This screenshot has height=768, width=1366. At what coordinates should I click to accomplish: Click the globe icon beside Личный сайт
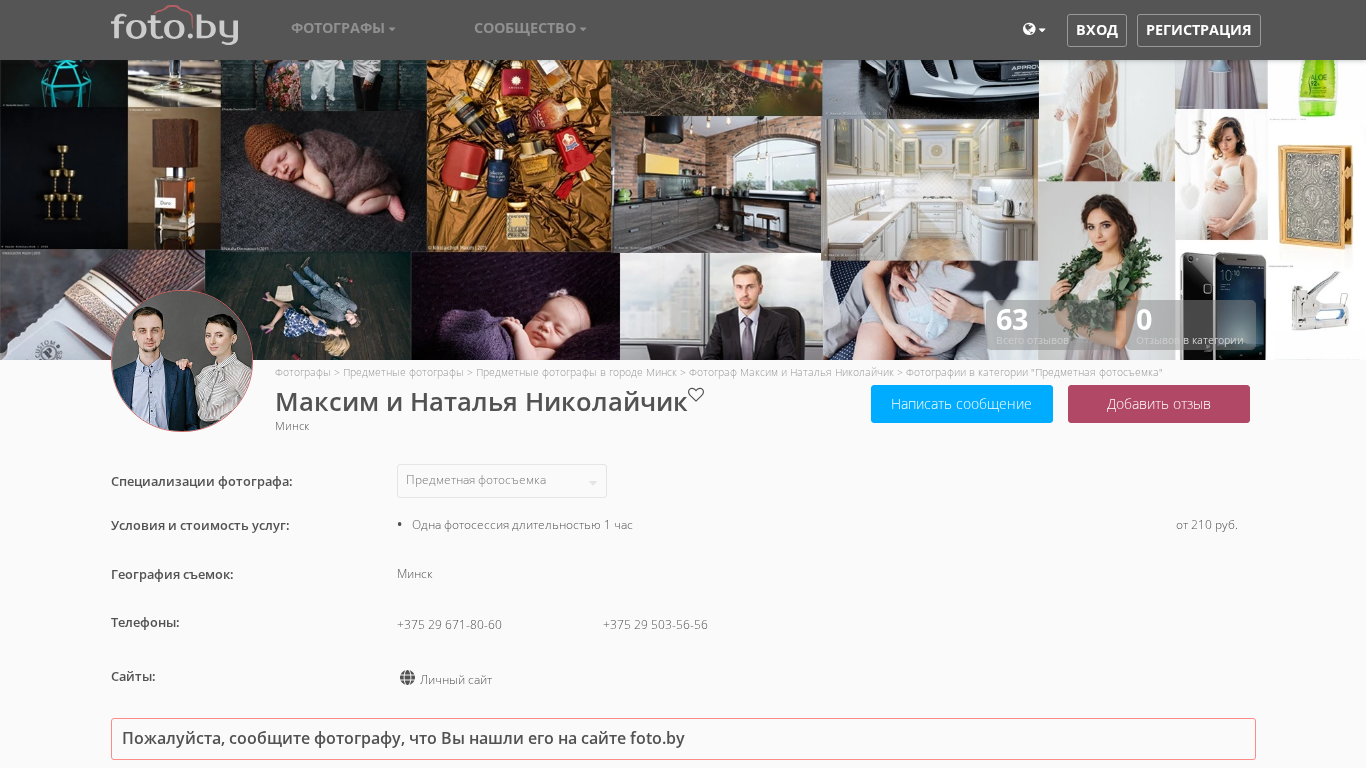[407, 678]
